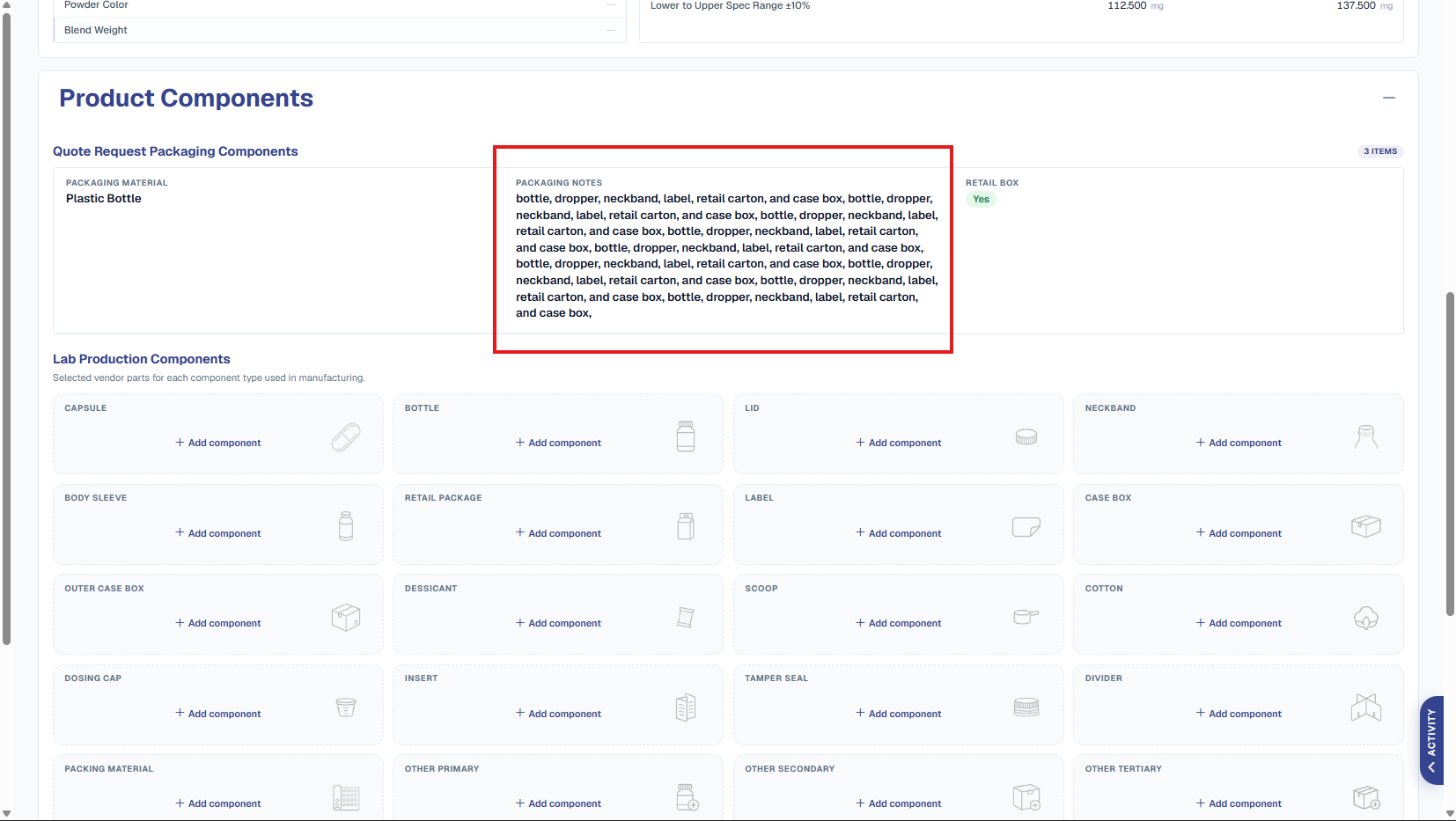Click the Outer Case Box icon
The height and width of the screenshot is (821, 1456).
click(x=346, y=617)
